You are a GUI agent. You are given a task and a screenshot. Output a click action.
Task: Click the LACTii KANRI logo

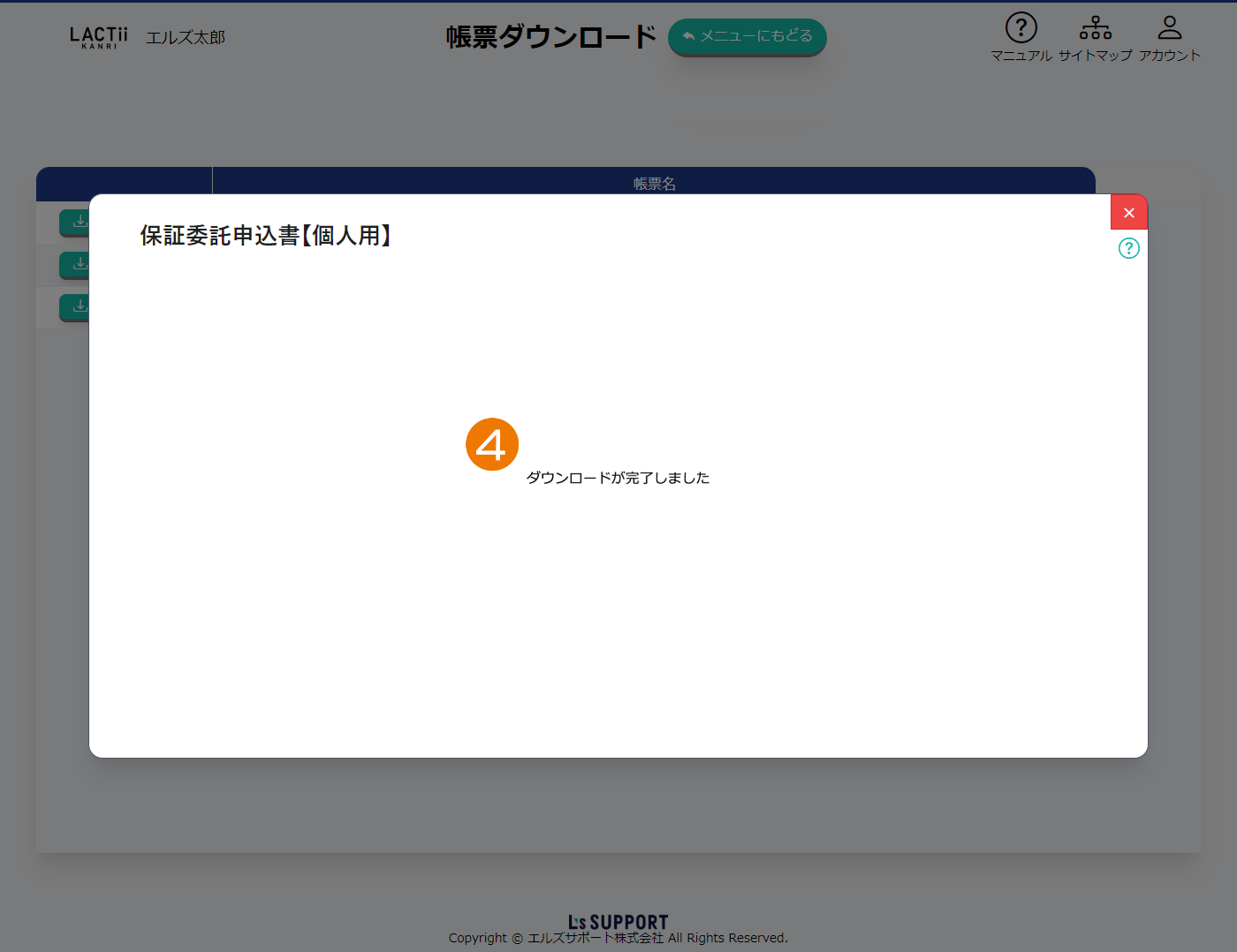[99, 37]
